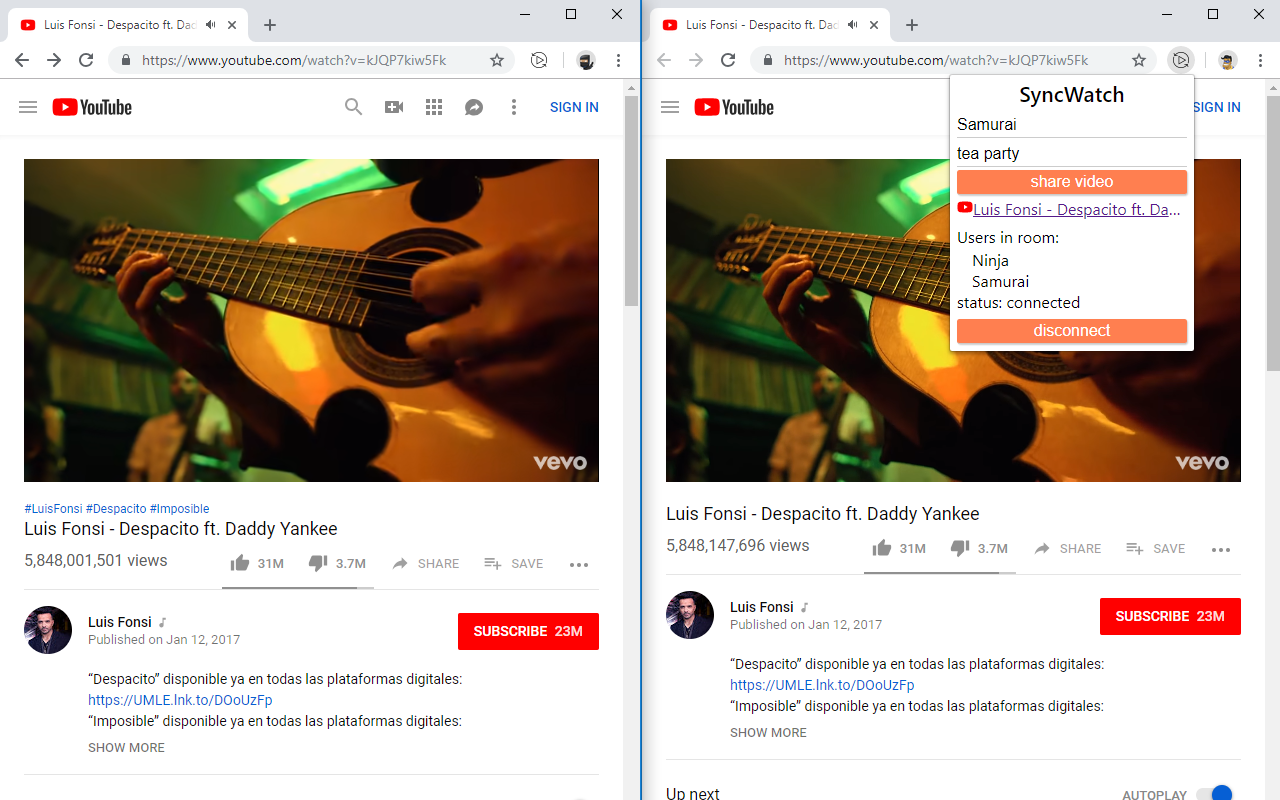The image size is (1280, 800).
Task: Open the YouTube apps grid icon
Action: pos(434,107)
